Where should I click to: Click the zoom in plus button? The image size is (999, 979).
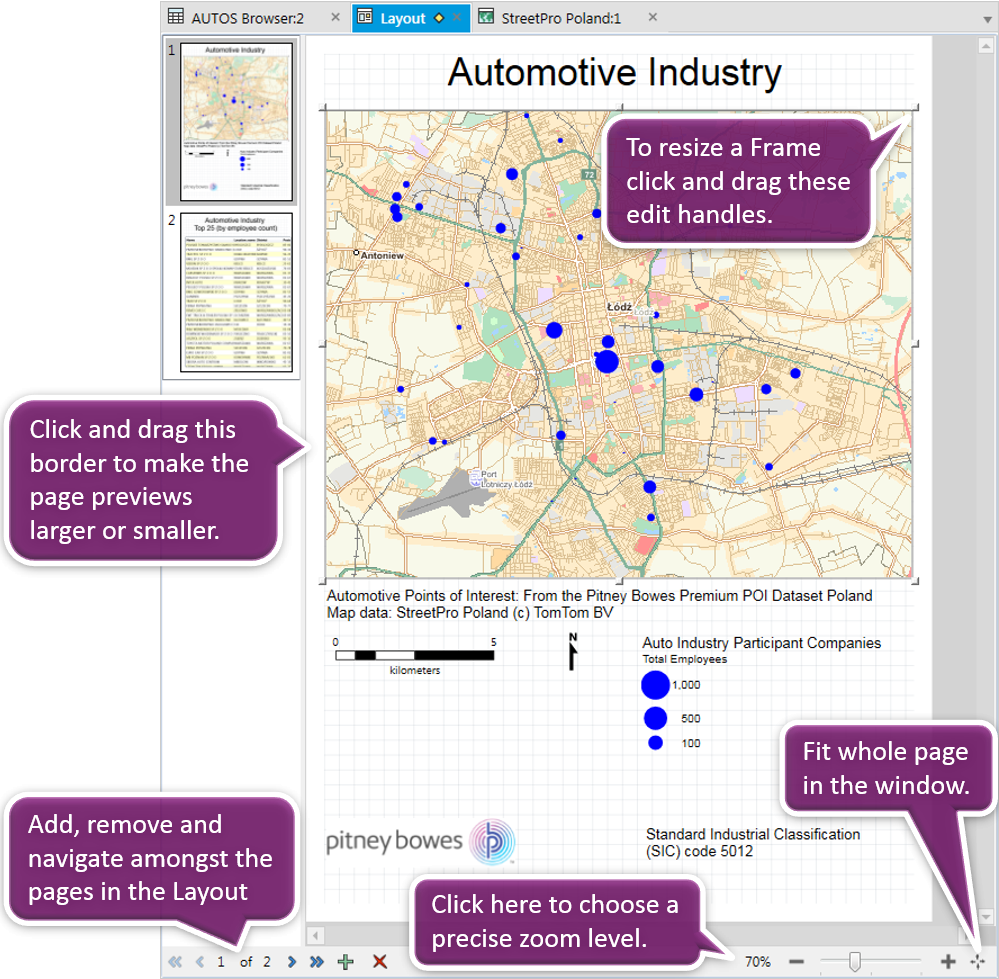pyautogui.click(x=948, y=962)
